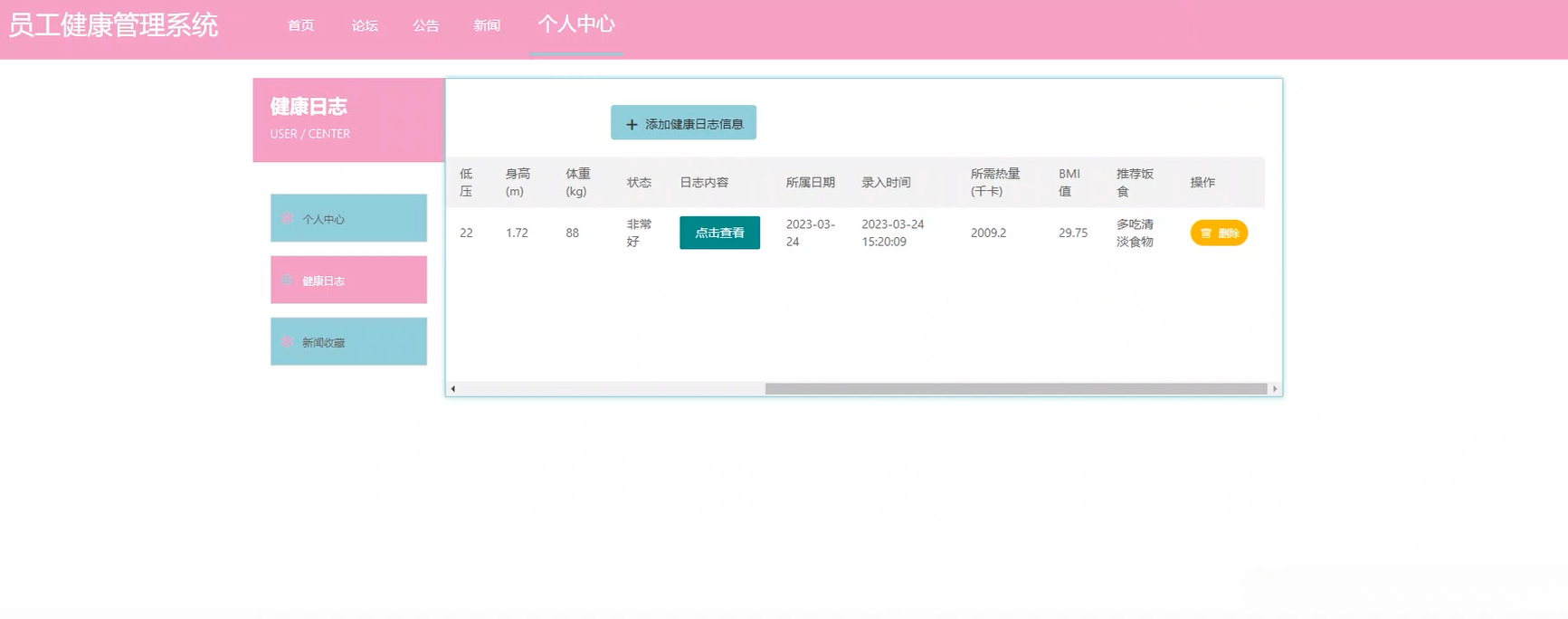Click the 所属日期 column header
Viewport: 1568px width, 619px height.
(810, 182)
